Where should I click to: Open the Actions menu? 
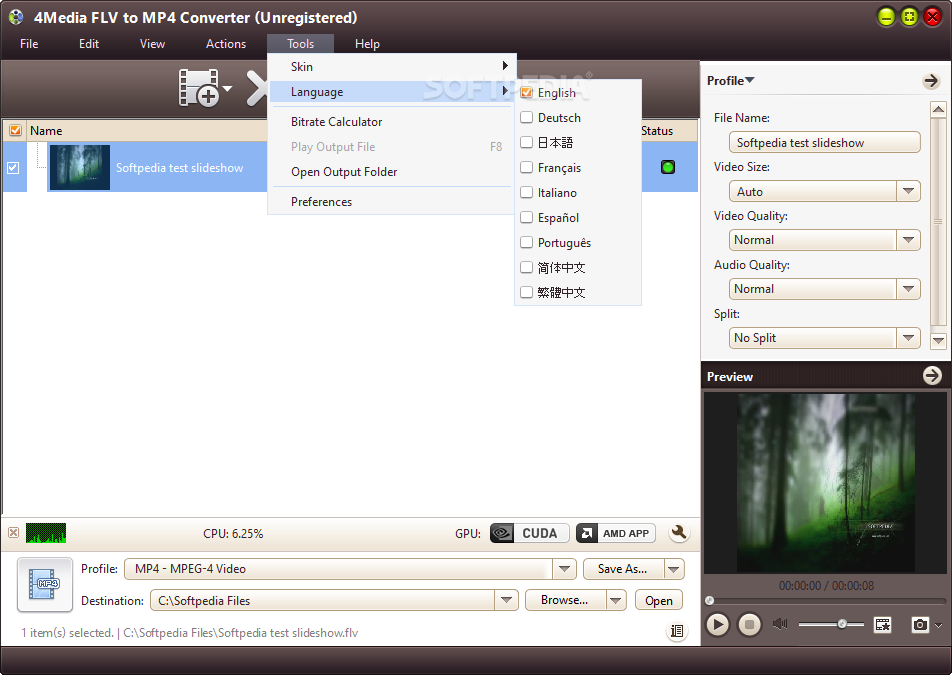pyautogui.click(x=226, y=44)
